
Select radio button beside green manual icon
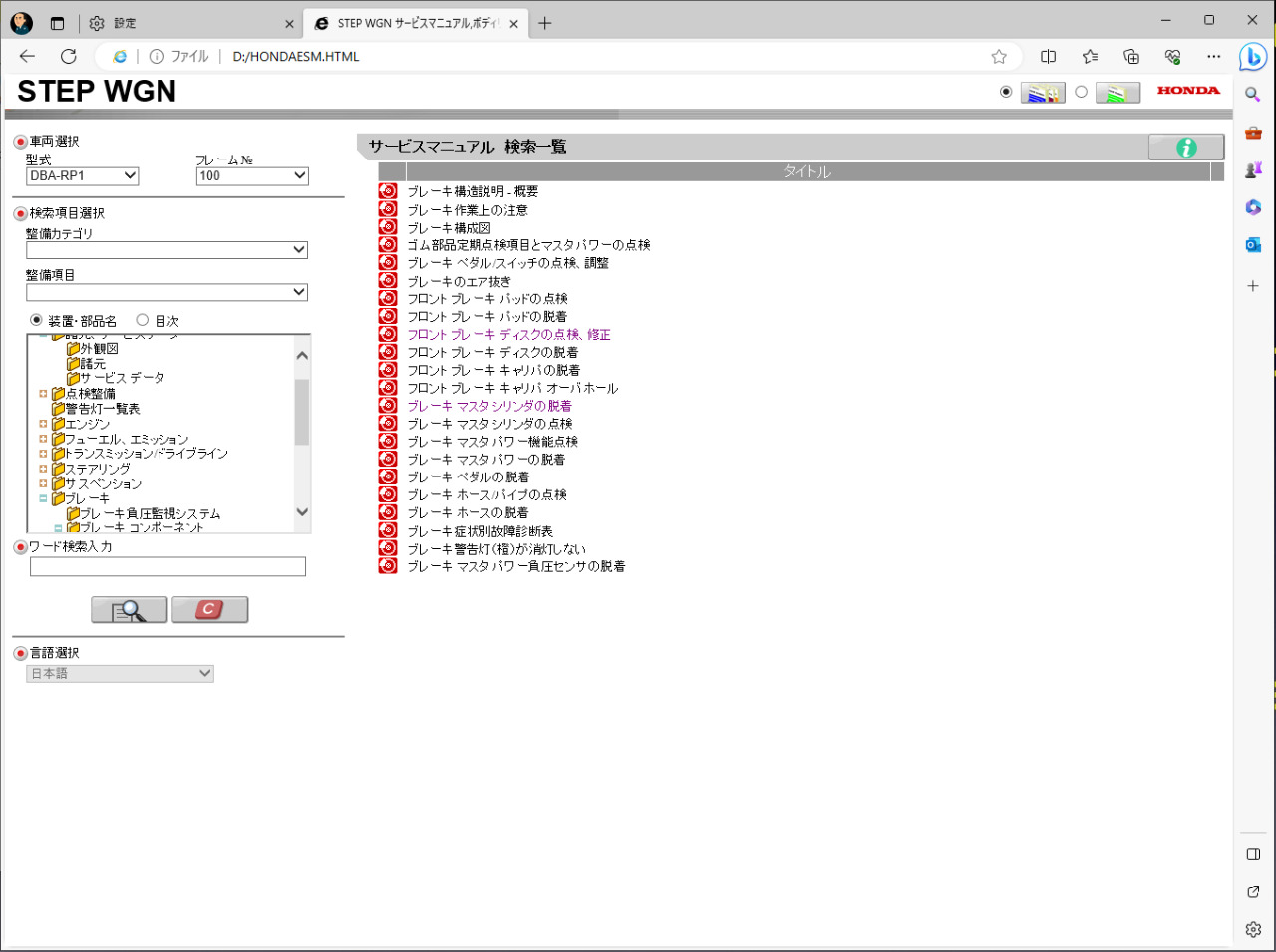[x=1082, y=92]
